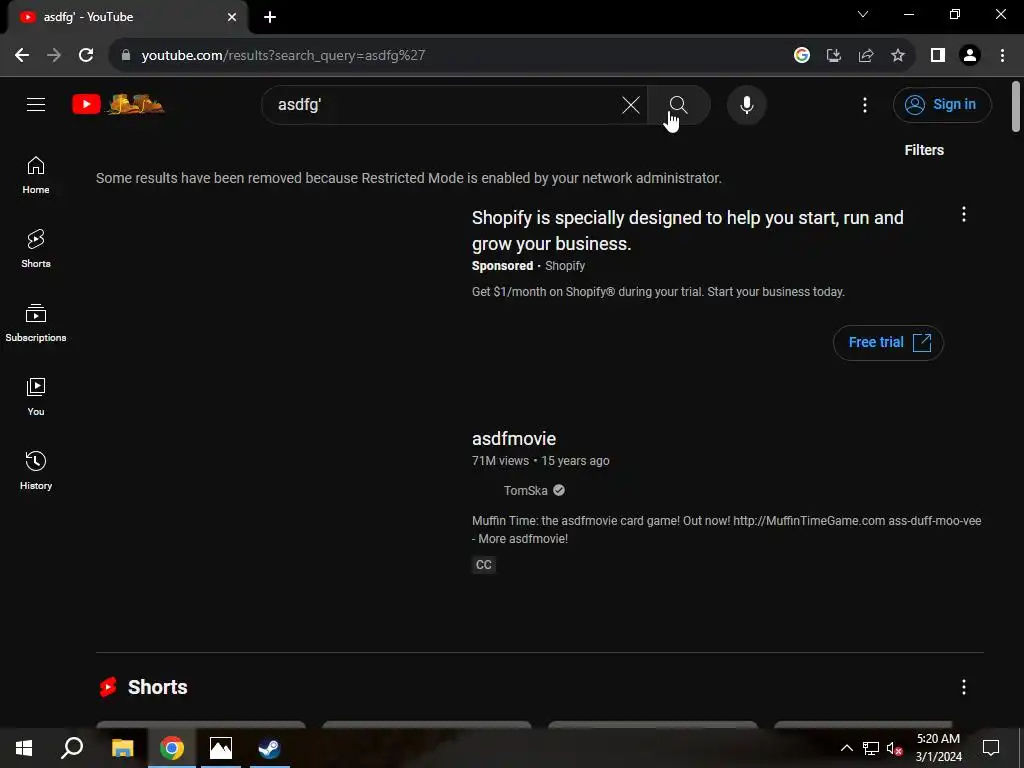1024x768 pixels.
Task: Start voice search with microphone icon
Action: point(746,104)
